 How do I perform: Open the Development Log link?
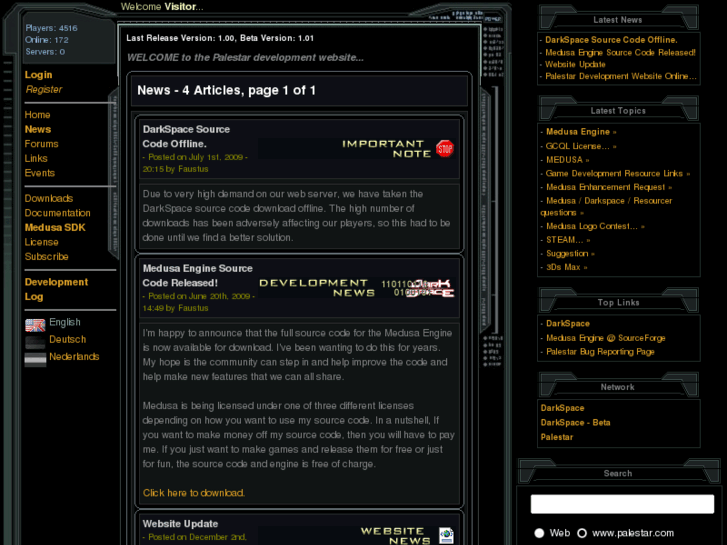(56, 289)
